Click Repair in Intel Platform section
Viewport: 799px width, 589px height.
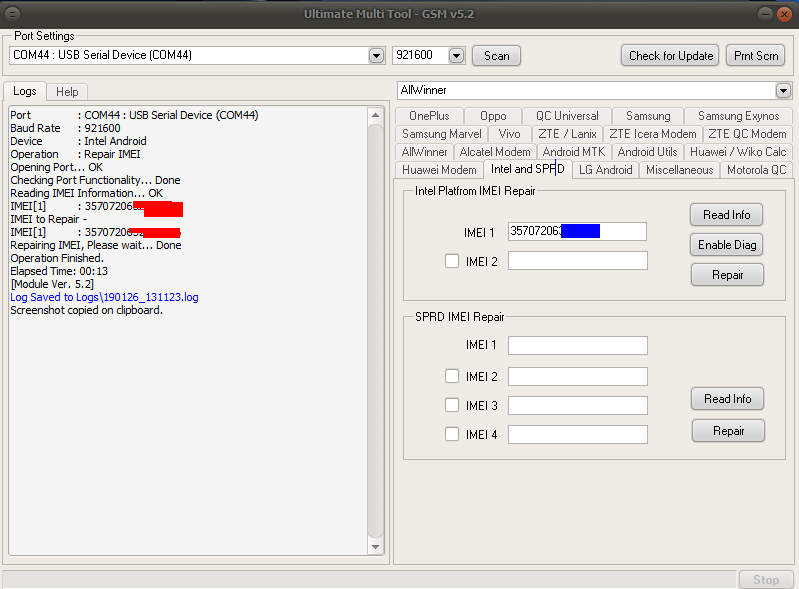click(727, 275)
